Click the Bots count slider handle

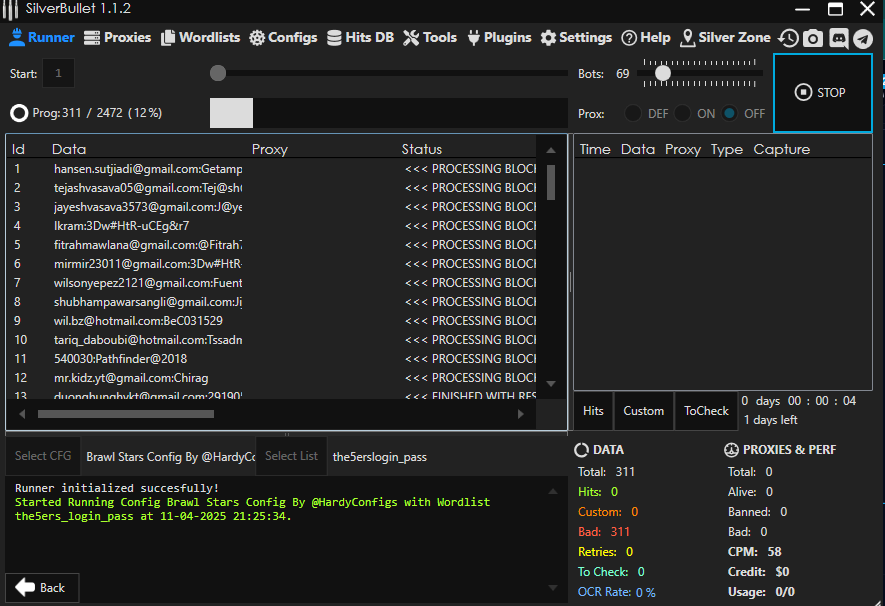(x=662, y=73)
